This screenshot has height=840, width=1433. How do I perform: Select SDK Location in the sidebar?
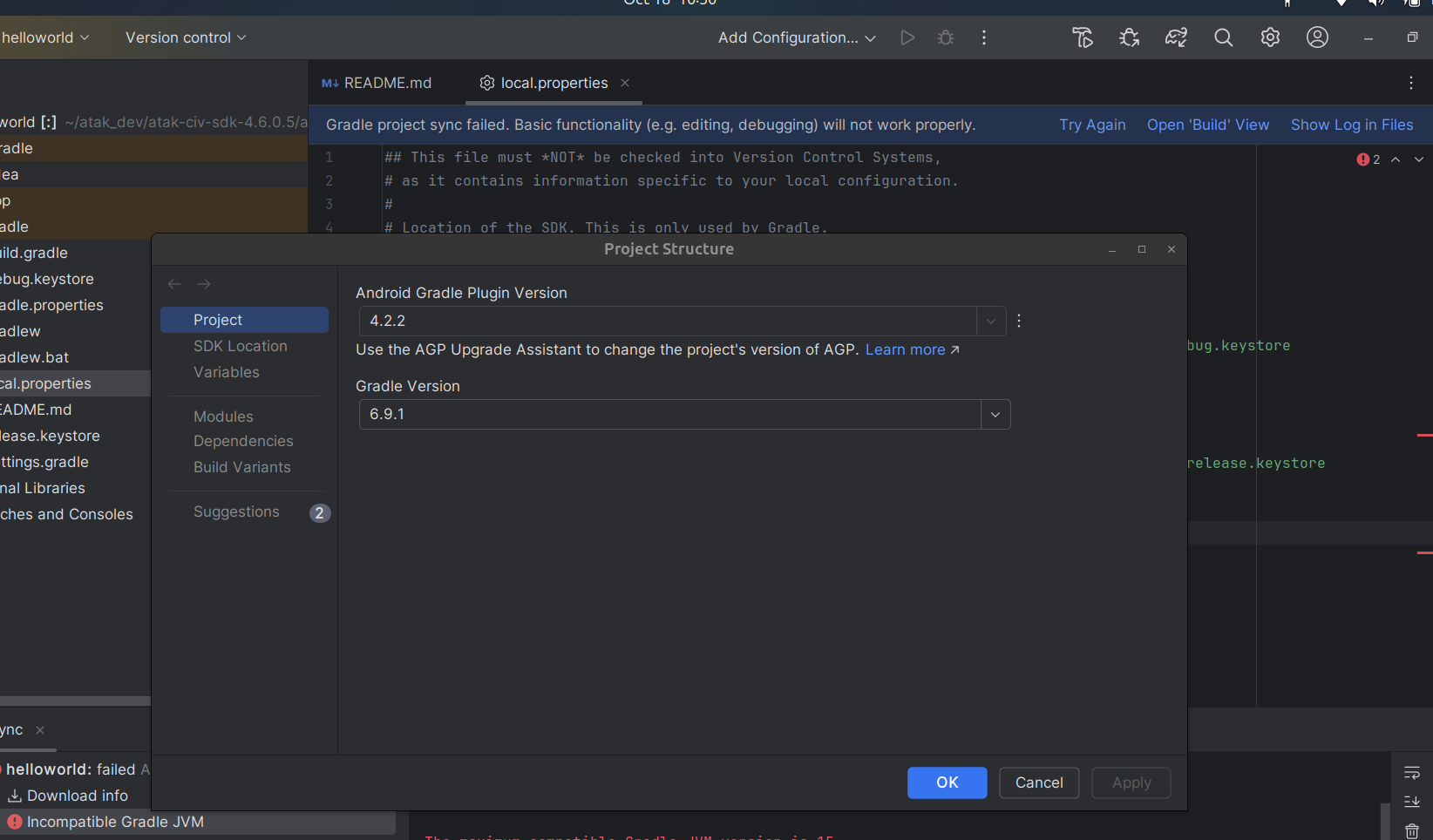point(241,346)
